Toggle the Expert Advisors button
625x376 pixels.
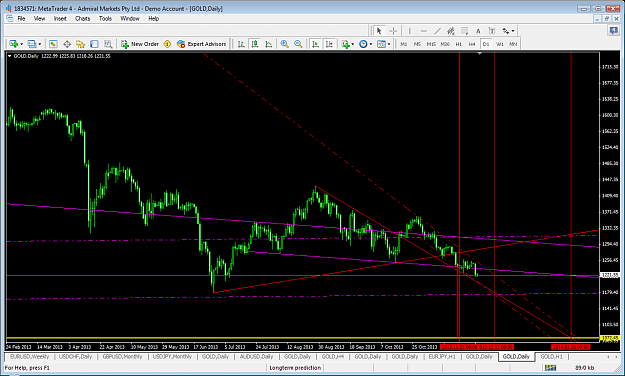click(x=202, y=44)
